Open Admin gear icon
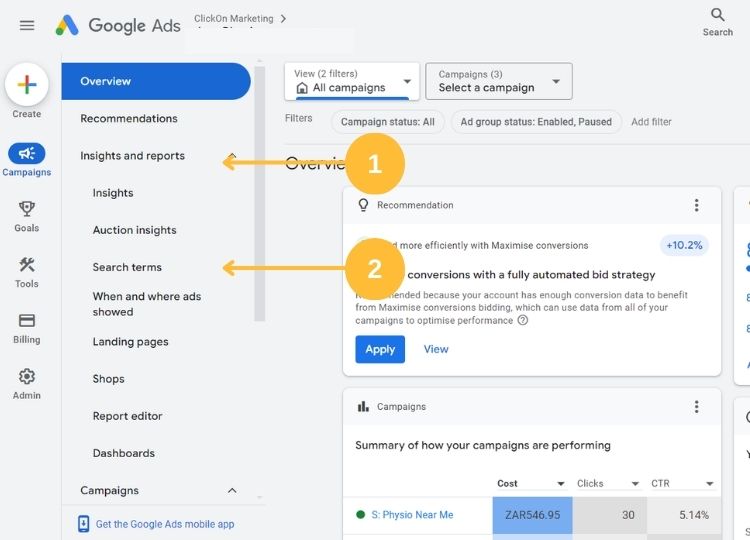The image size is (750, 540). 27,376
